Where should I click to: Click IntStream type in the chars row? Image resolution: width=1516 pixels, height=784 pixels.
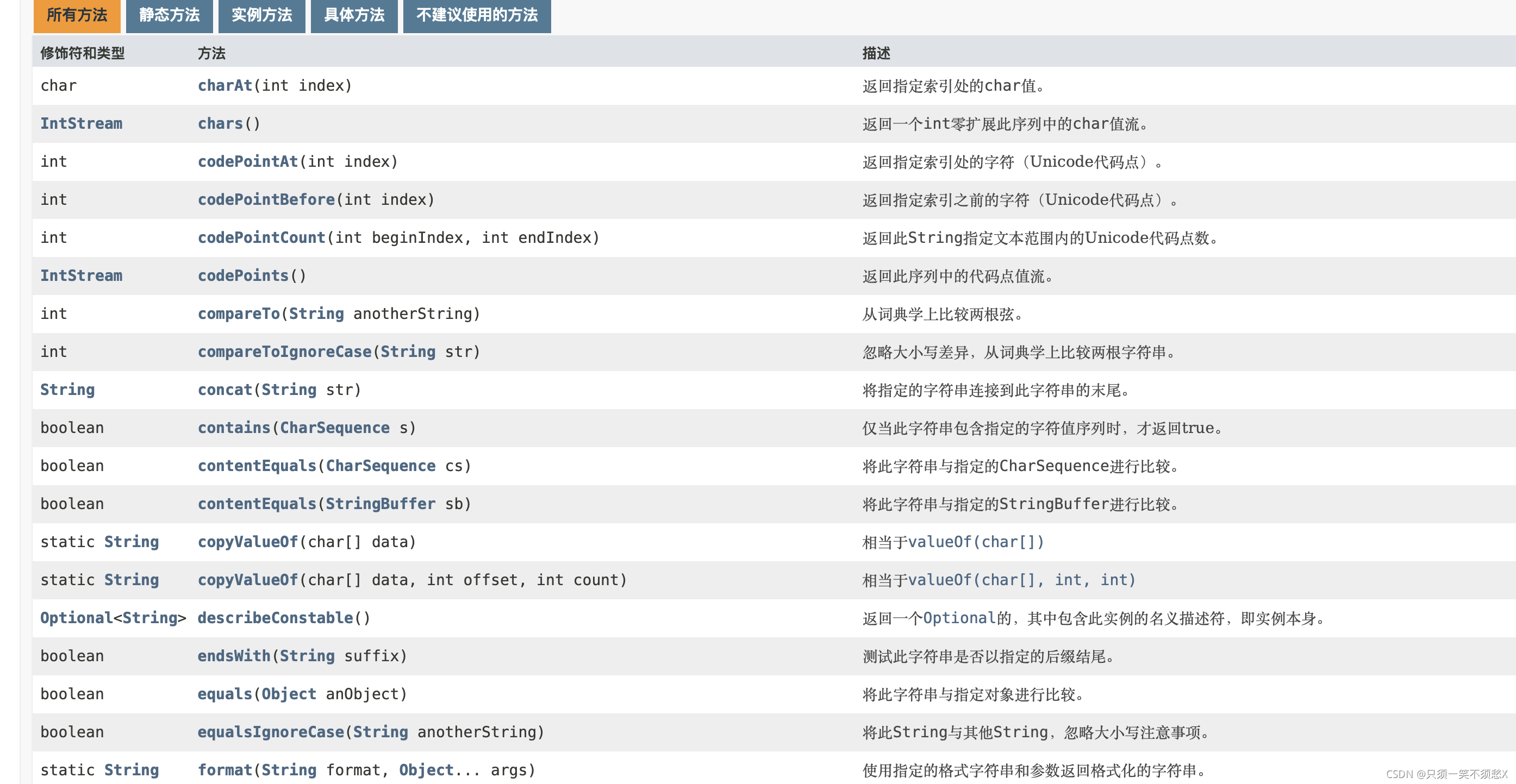click(81, 124)
